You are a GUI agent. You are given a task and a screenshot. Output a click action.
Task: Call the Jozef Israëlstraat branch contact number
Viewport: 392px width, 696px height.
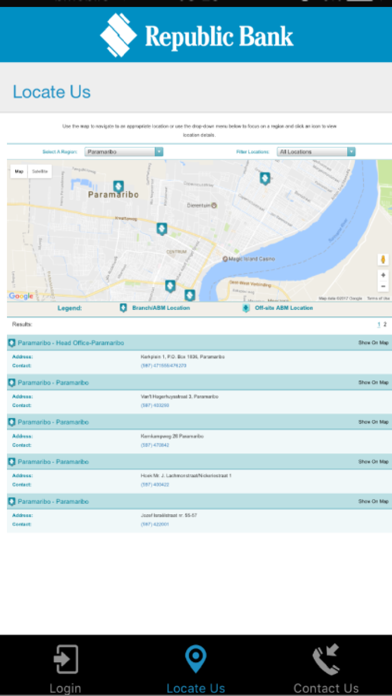click(x=155, y=524)
